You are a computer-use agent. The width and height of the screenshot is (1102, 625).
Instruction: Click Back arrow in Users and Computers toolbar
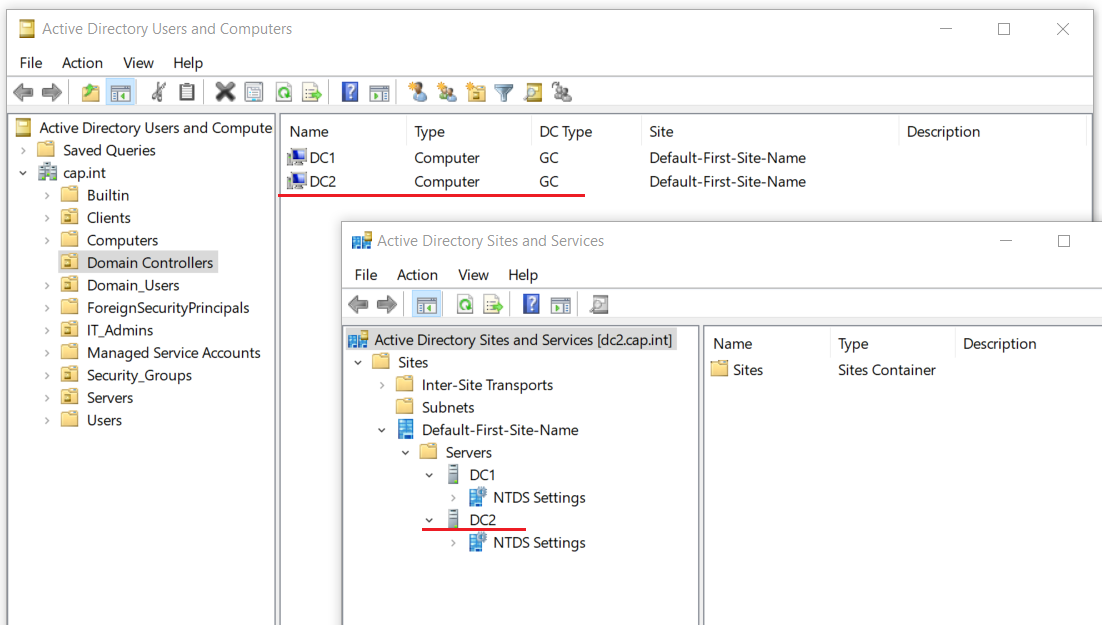pos(23,92)
